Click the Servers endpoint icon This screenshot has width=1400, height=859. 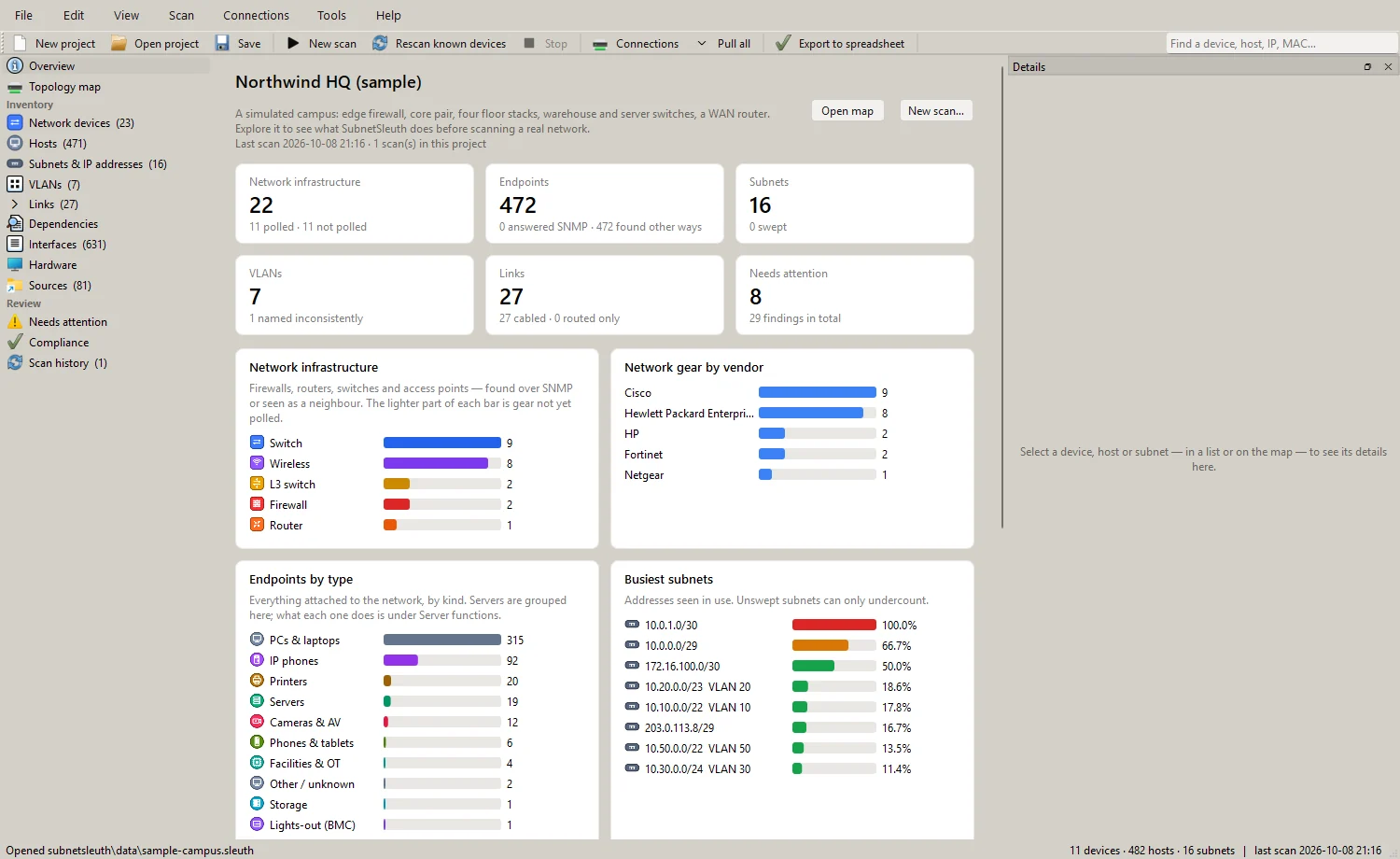257,701
